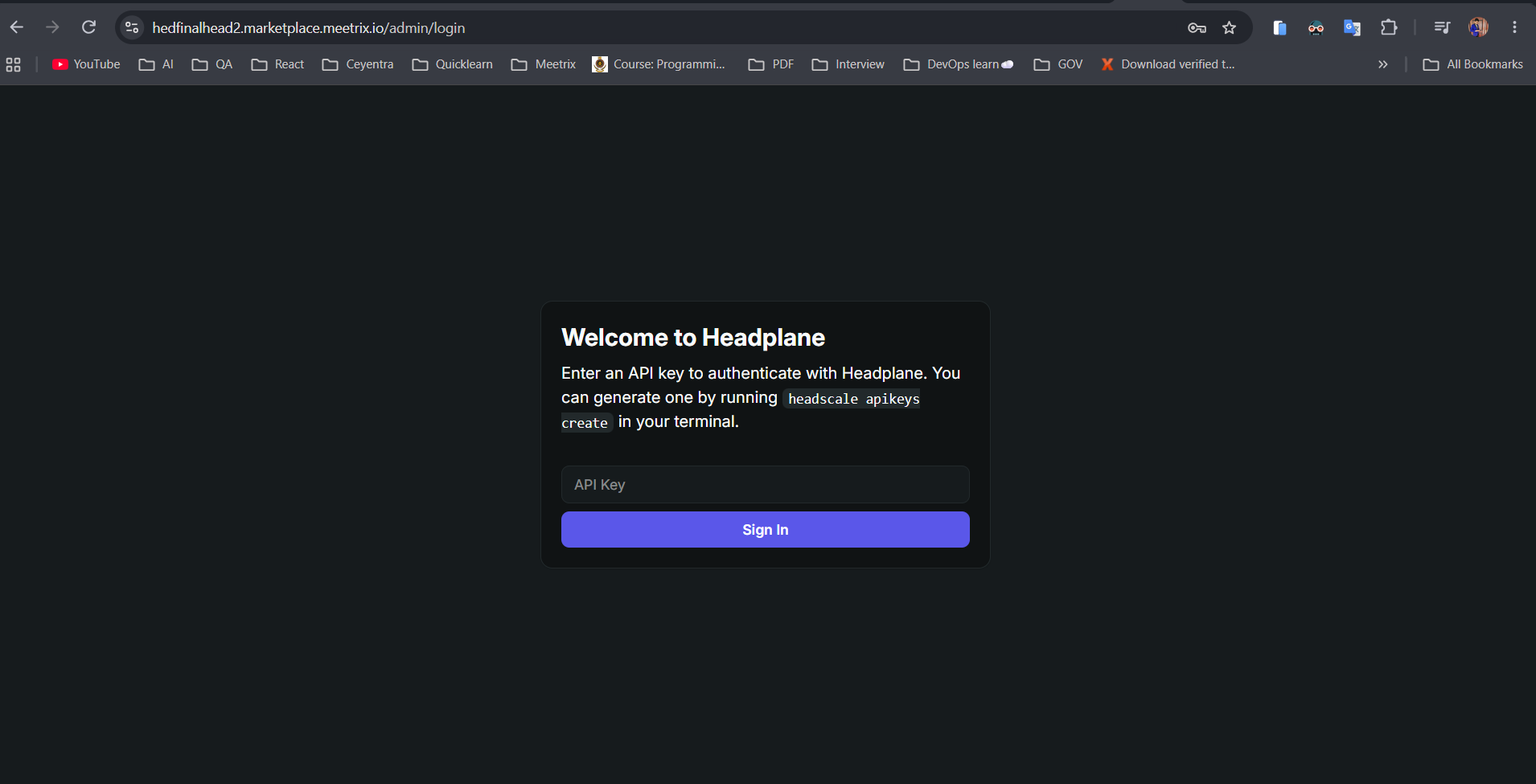
Task: Open the Interview bookmarks folder
Action: [848, 64]
